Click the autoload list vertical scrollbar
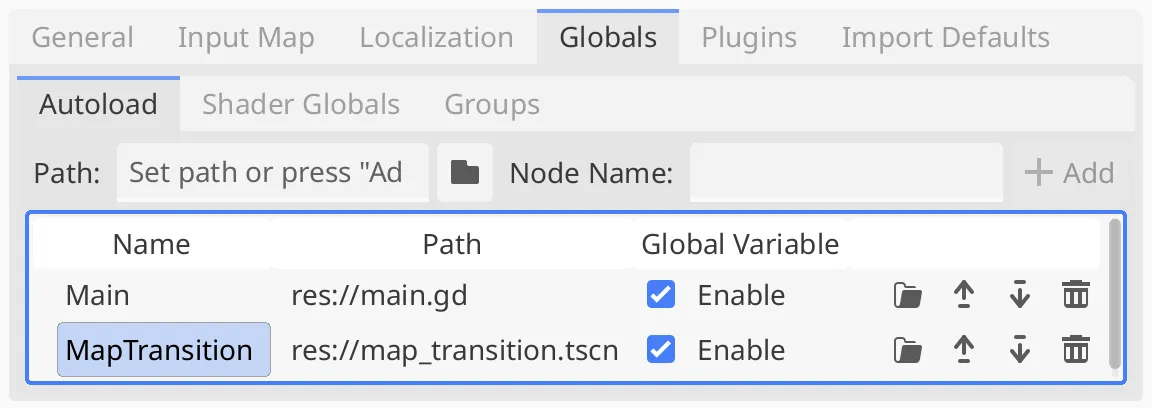The width and height of the screenshot is (1152, 408). coord(1115,294)
